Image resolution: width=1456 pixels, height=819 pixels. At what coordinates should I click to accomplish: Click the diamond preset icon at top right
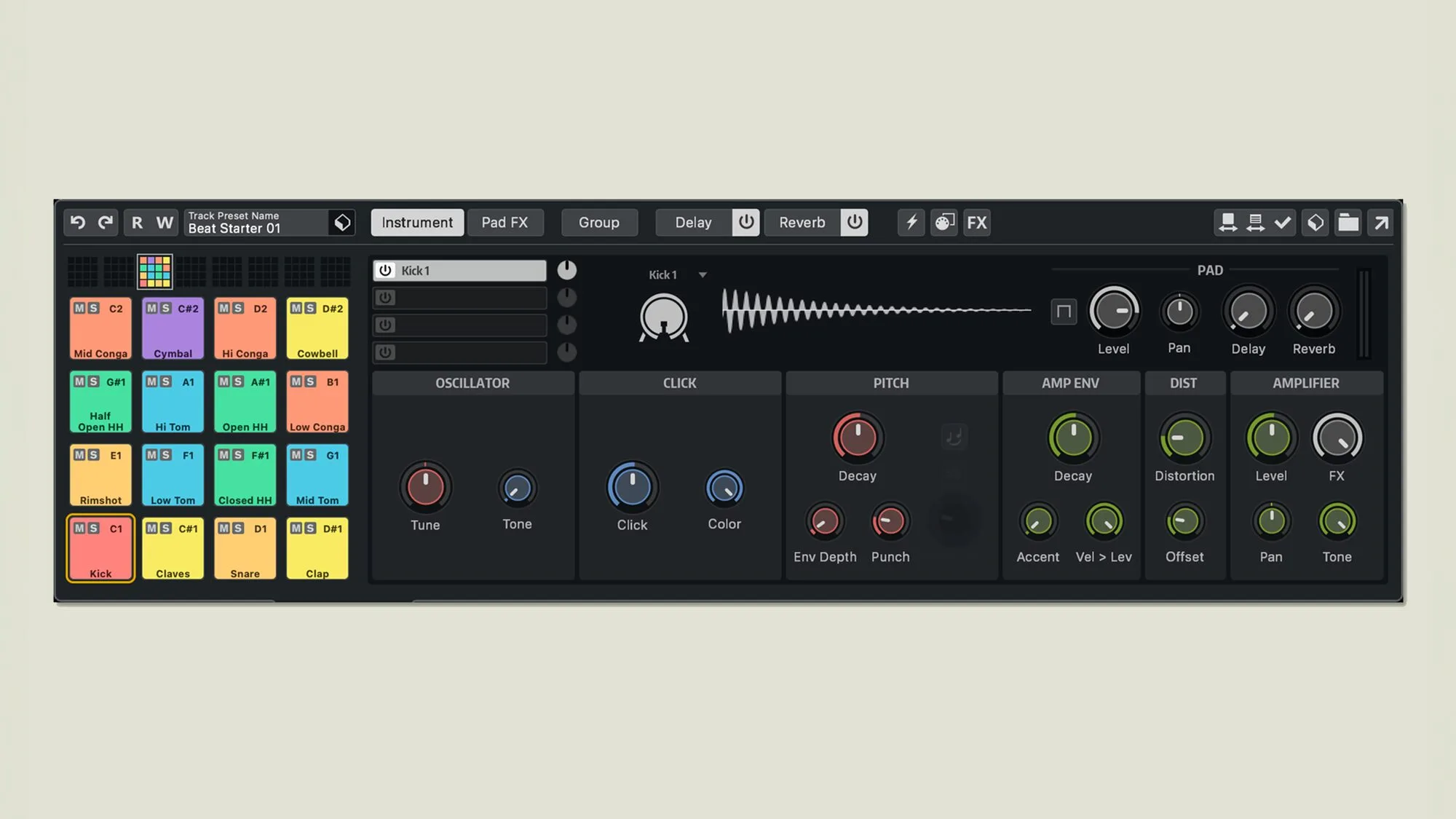tap(1315, 223)
